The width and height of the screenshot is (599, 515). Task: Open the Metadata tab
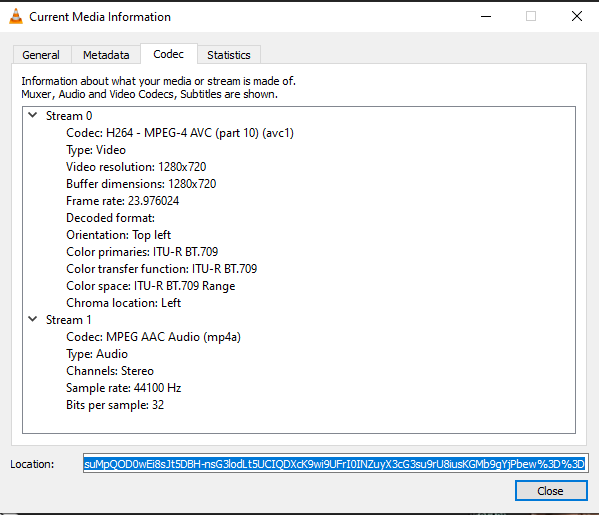(x=106, y=55)
